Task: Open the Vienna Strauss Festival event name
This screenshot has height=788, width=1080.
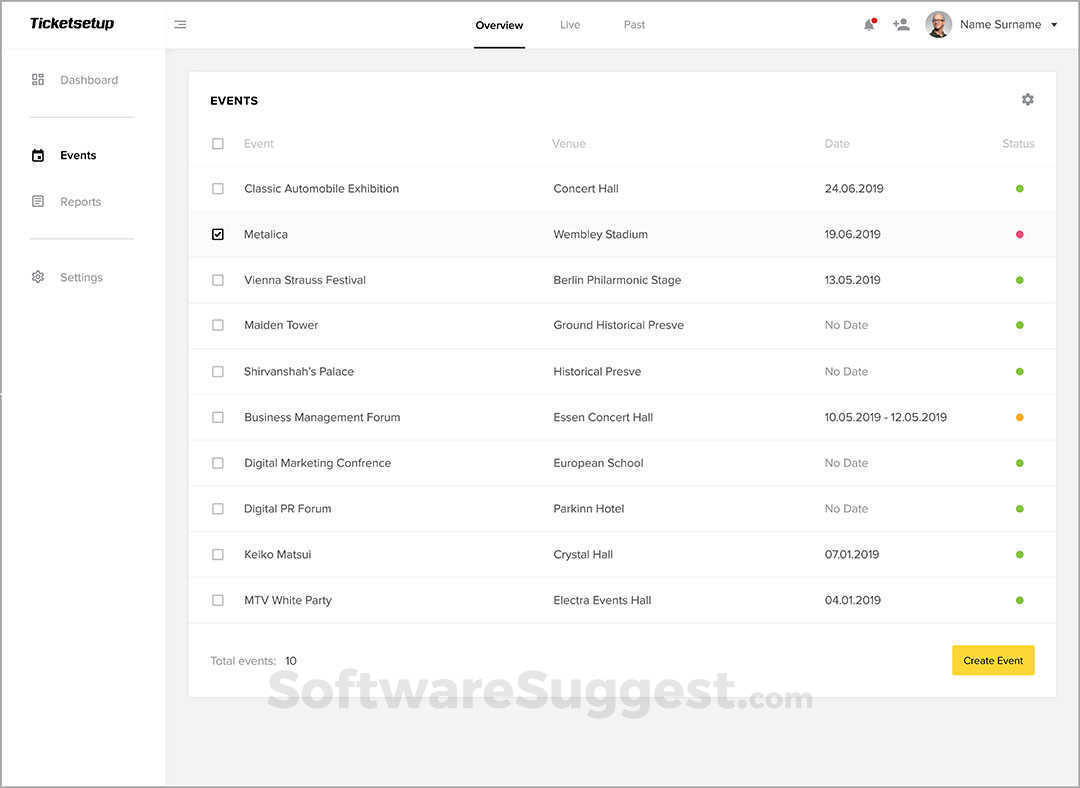Action: (304, 280)
